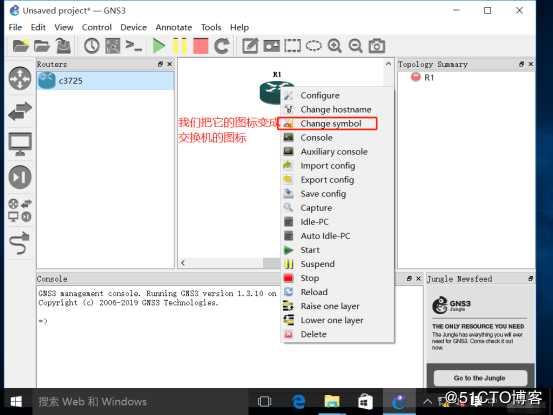This screenshot has height=415, width=553.
Task: Reload all devices toolbar icon
Action: (222, 46)
